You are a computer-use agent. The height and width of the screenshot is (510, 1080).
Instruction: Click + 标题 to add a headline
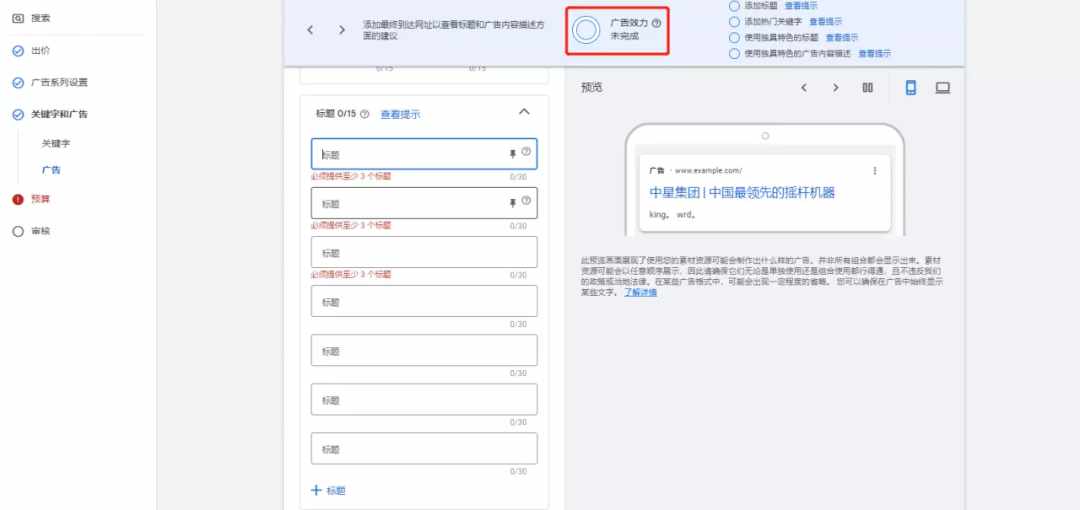pyautogui.click(x=329, y=490)
